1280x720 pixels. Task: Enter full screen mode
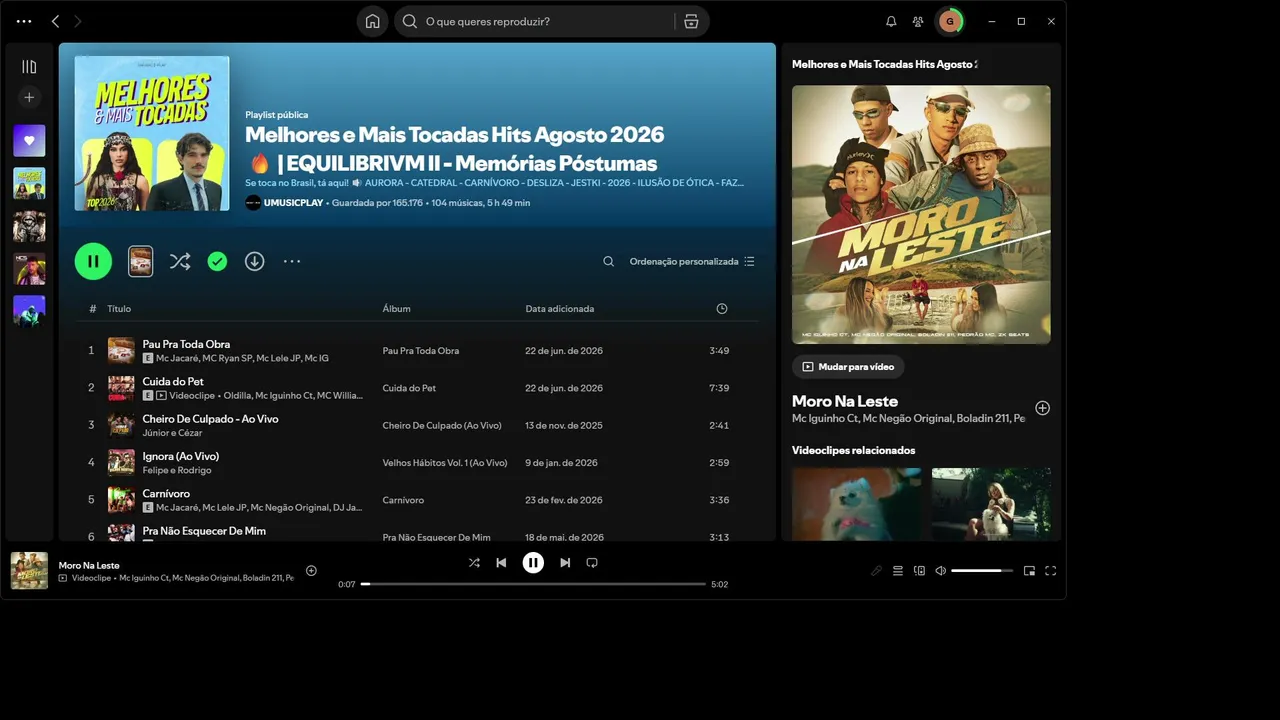(x=1050, y=571)
